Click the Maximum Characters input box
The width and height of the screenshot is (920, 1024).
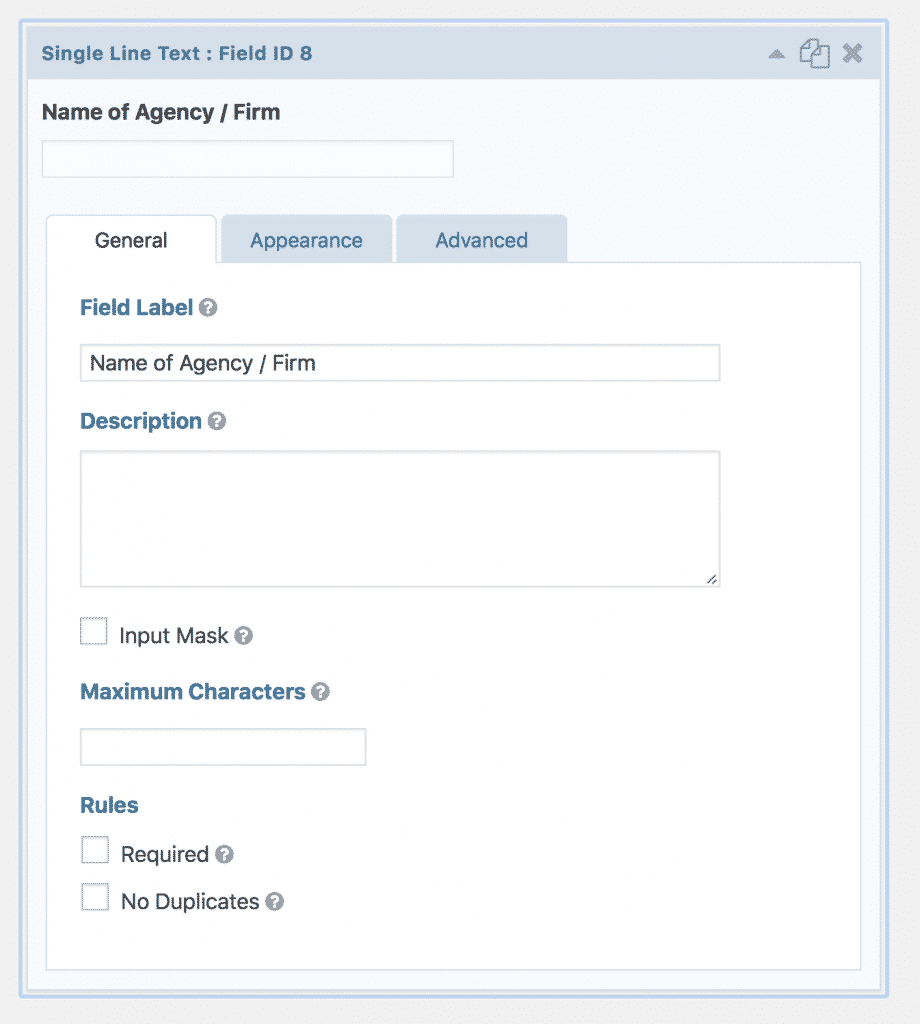click(223, 746)
